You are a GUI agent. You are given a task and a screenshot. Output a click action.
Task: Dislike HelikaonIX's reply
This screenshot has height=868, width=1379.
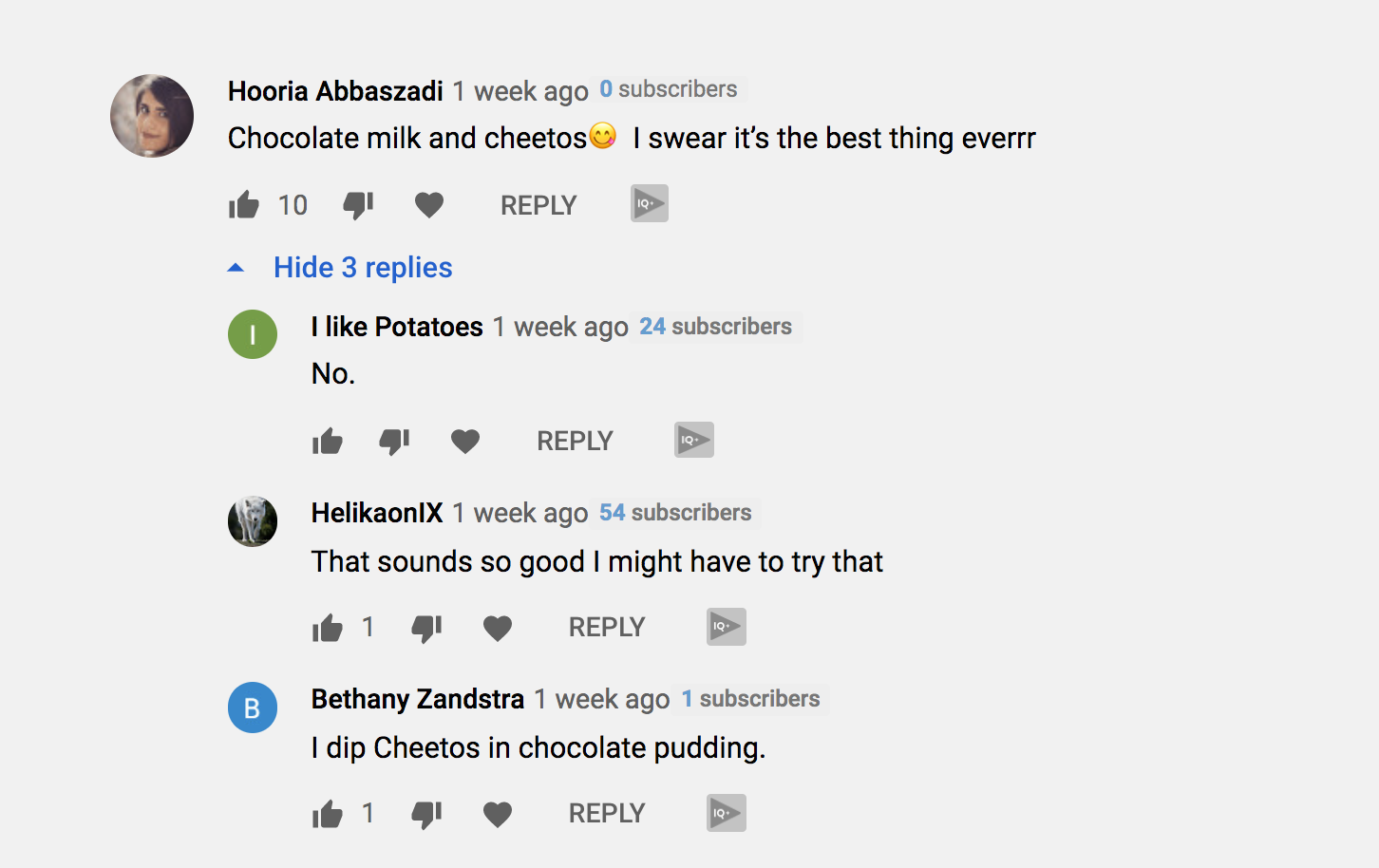point(426,628)
